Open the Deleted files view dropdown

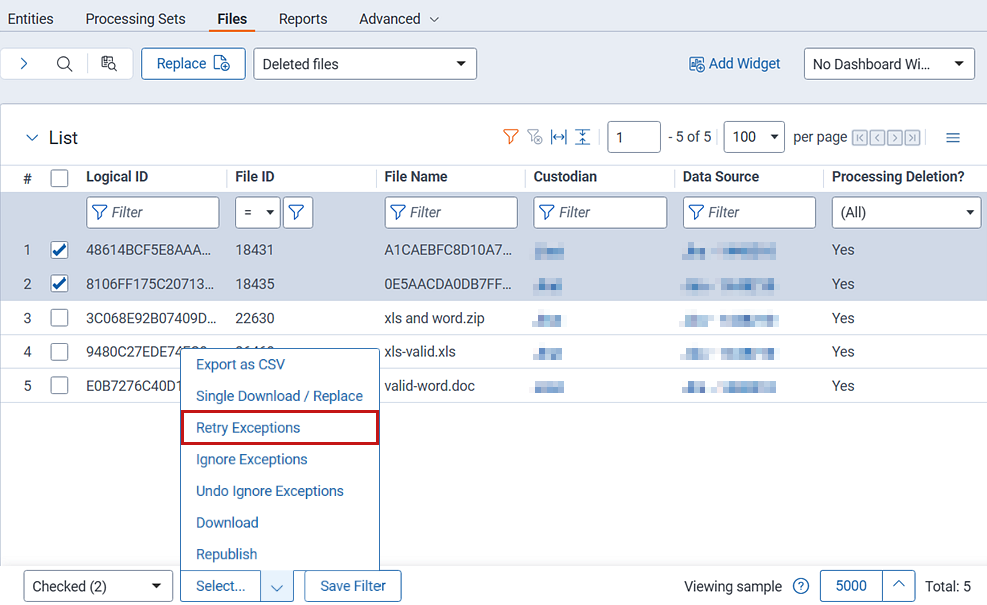click(365, 64)
